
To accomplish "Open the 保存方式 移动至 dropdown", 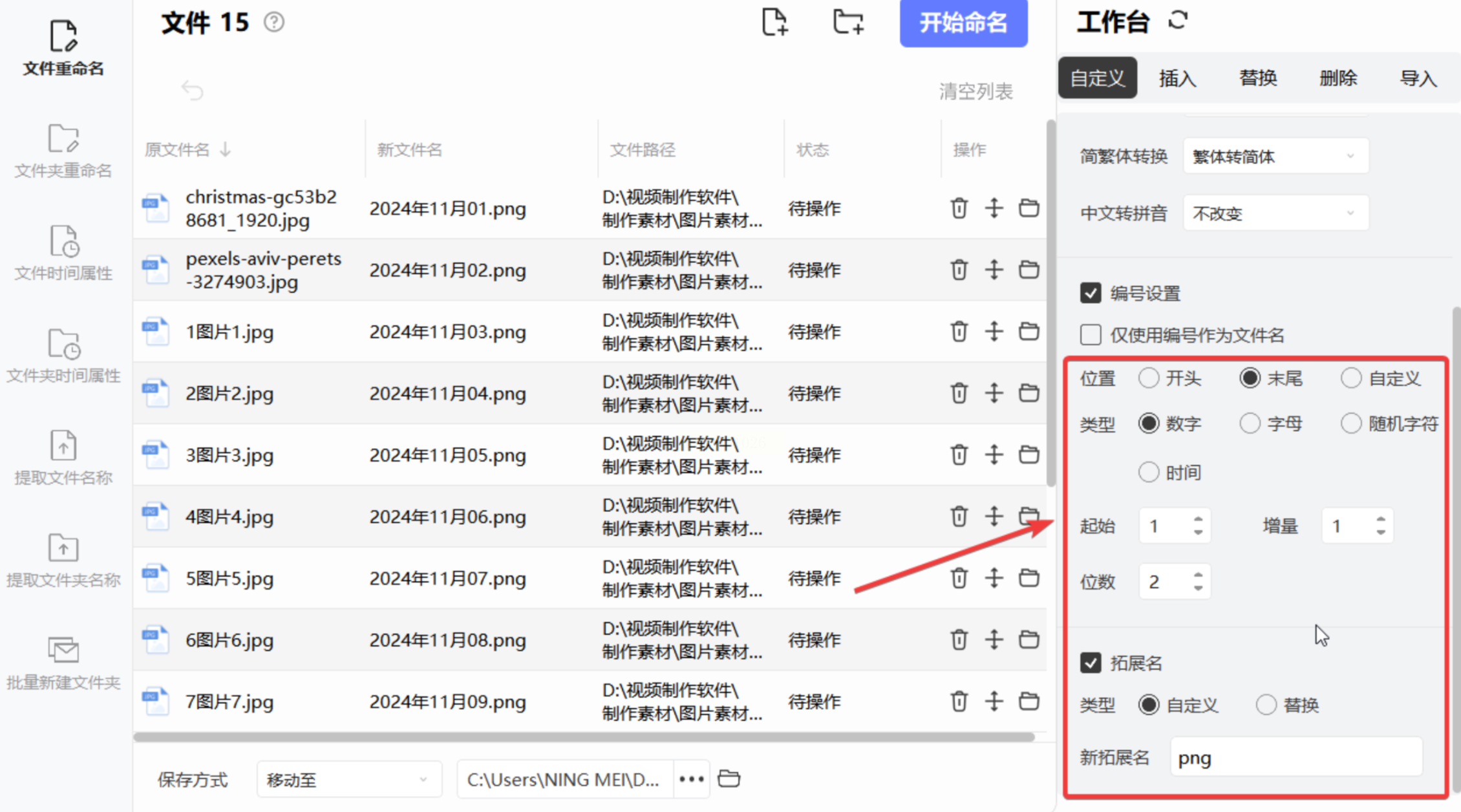I will click(348, 780).
